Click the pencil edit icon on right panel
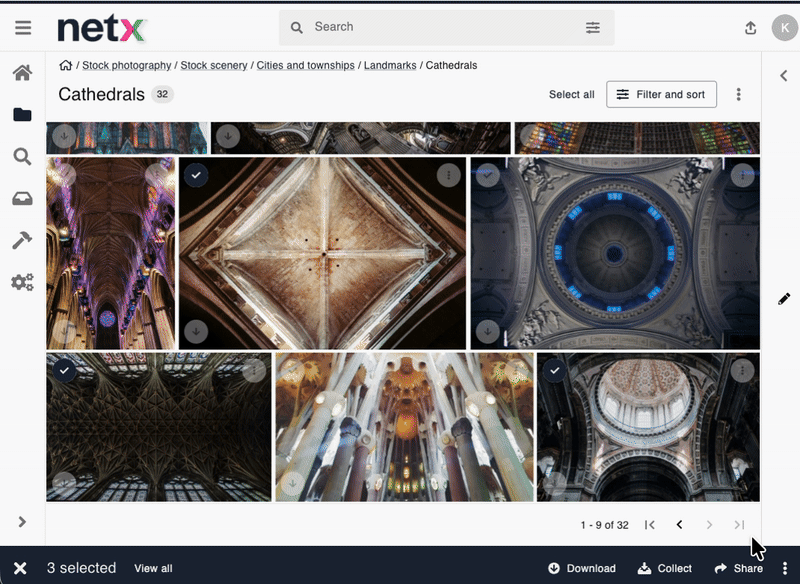This screenshot has width=800, height=584. pos(784,299)
